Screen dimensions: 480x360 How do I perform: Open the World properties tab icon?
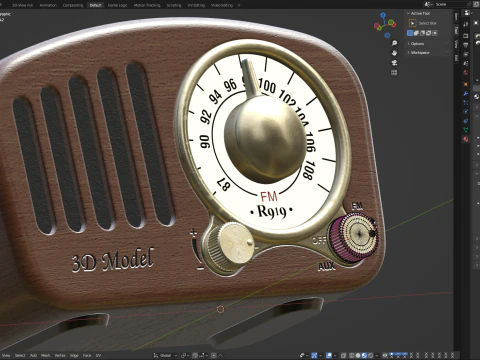466,73
